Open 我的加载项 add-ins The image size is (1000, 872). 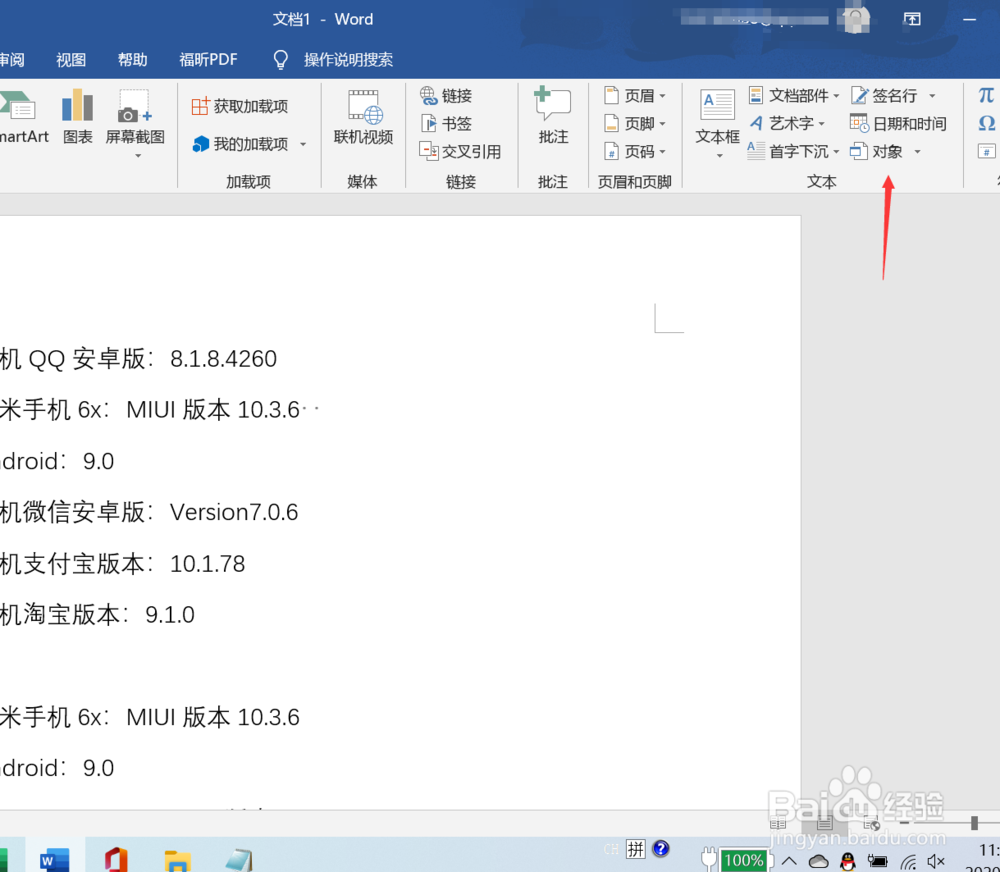pos(240,144)
